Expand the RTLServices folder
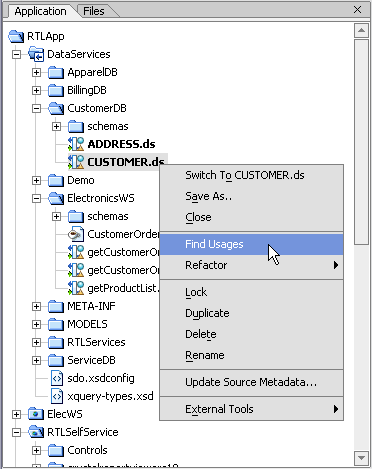This screenshot has width=372, height=469. coord(36,342)
